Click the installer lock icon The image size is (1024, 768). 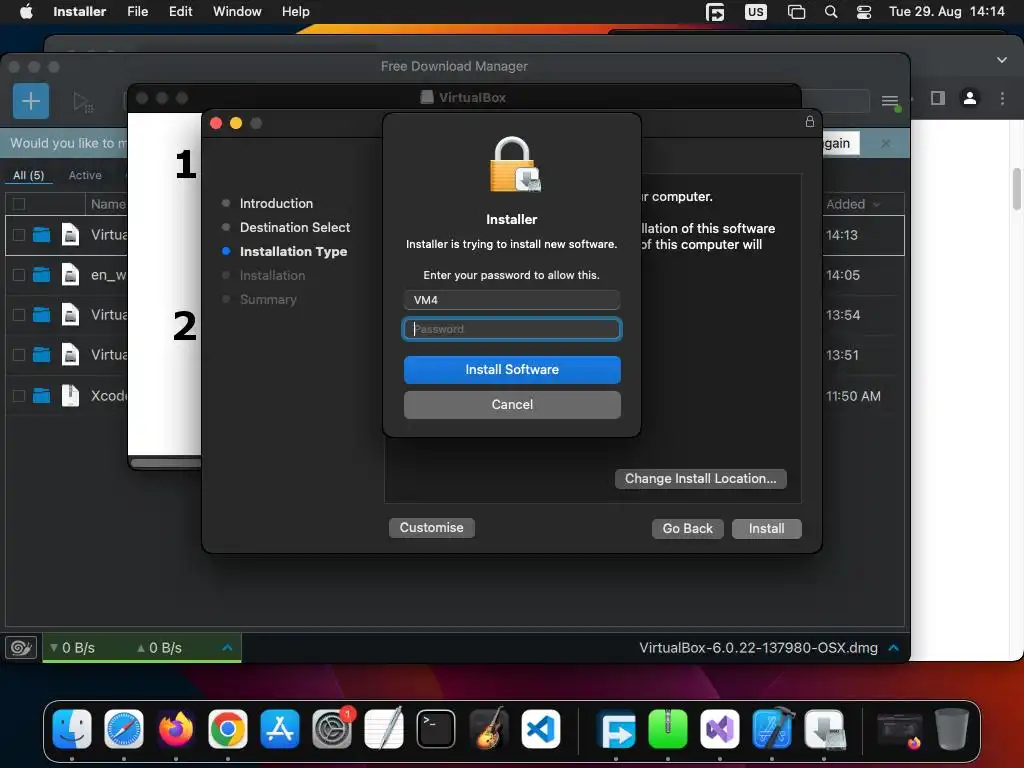click(x=810, y=121)
